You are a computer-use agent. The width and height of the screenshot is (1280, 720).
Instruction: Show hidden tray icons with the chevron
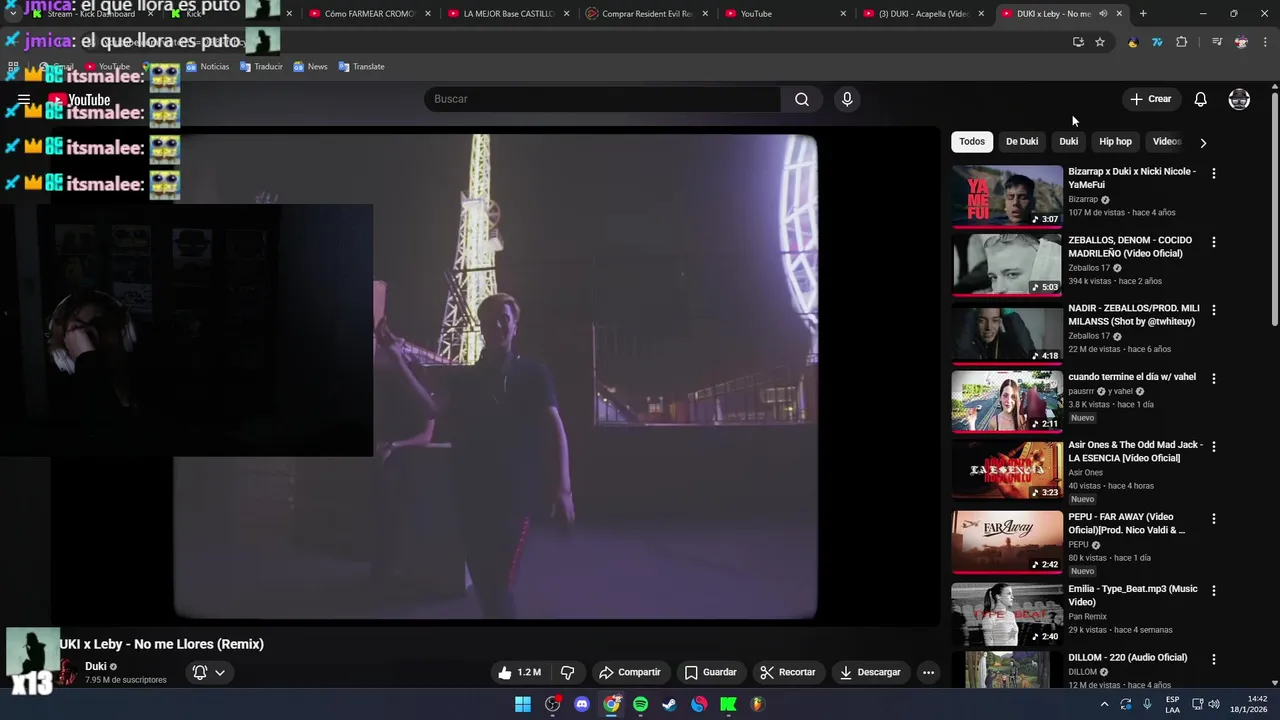point(1104,704)
